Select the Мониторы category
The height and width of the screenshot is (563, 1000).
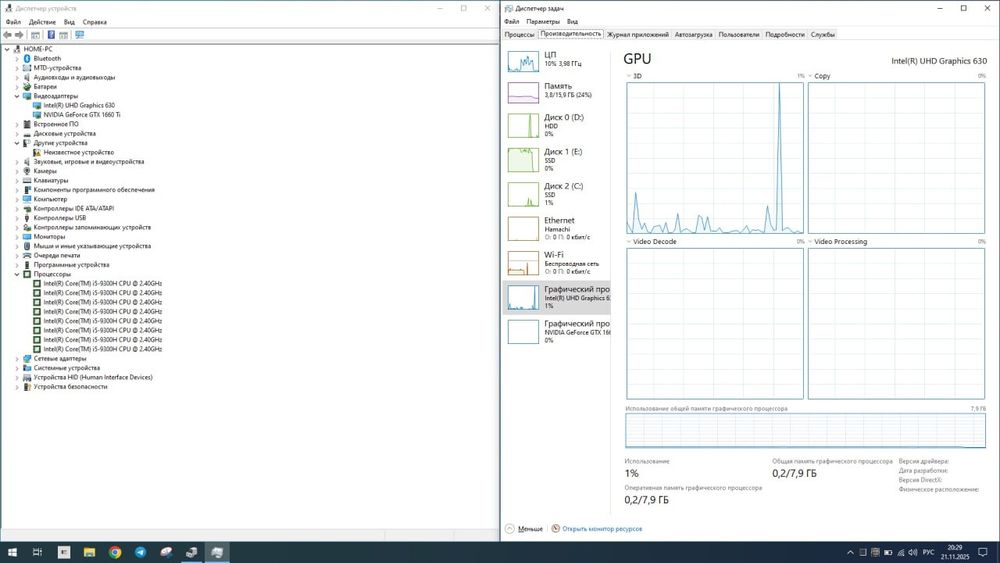tap(49, 237)
